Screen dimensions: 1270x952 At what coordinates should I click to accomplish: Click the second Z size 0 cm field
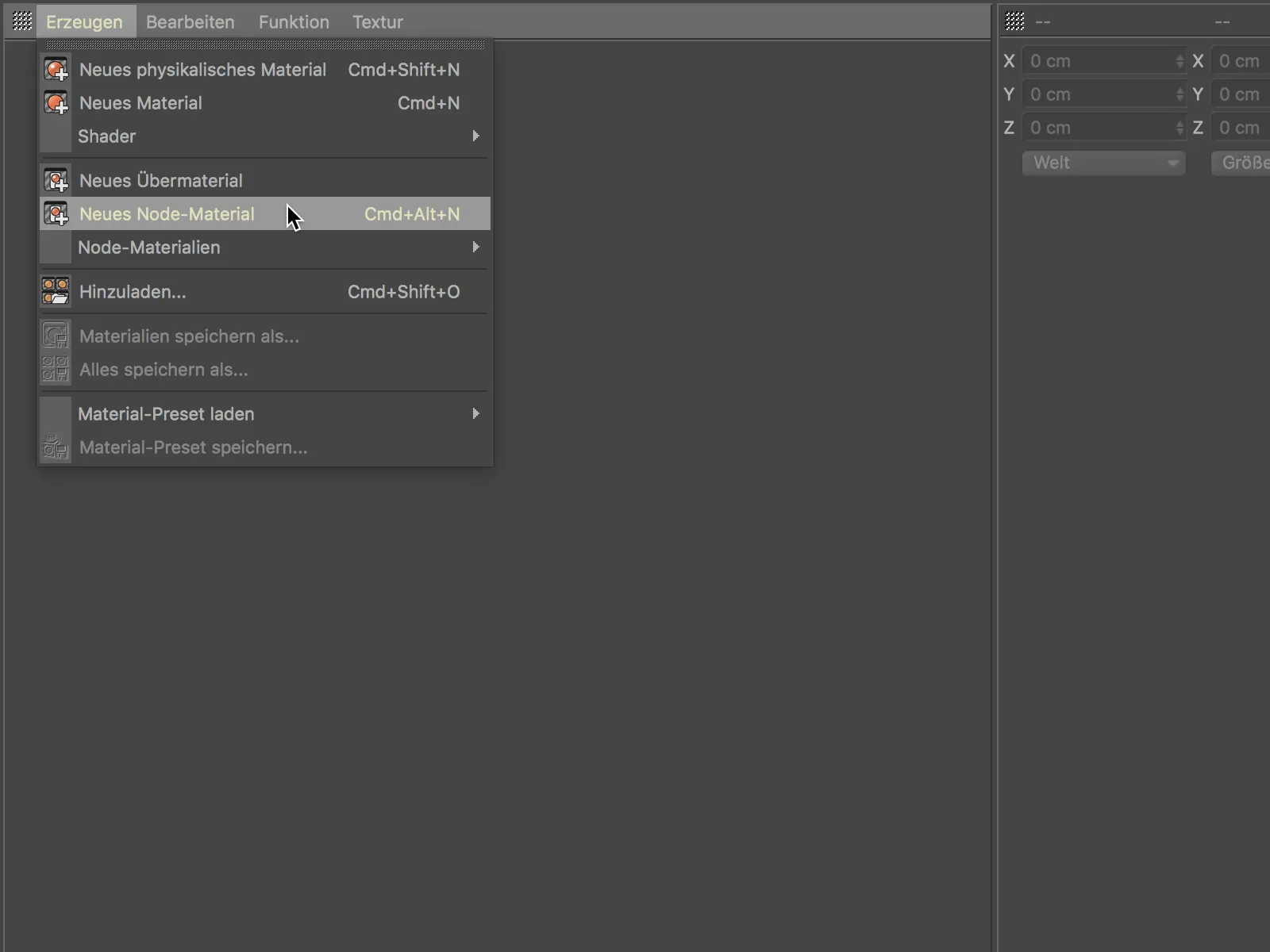tap(1241, 128)
